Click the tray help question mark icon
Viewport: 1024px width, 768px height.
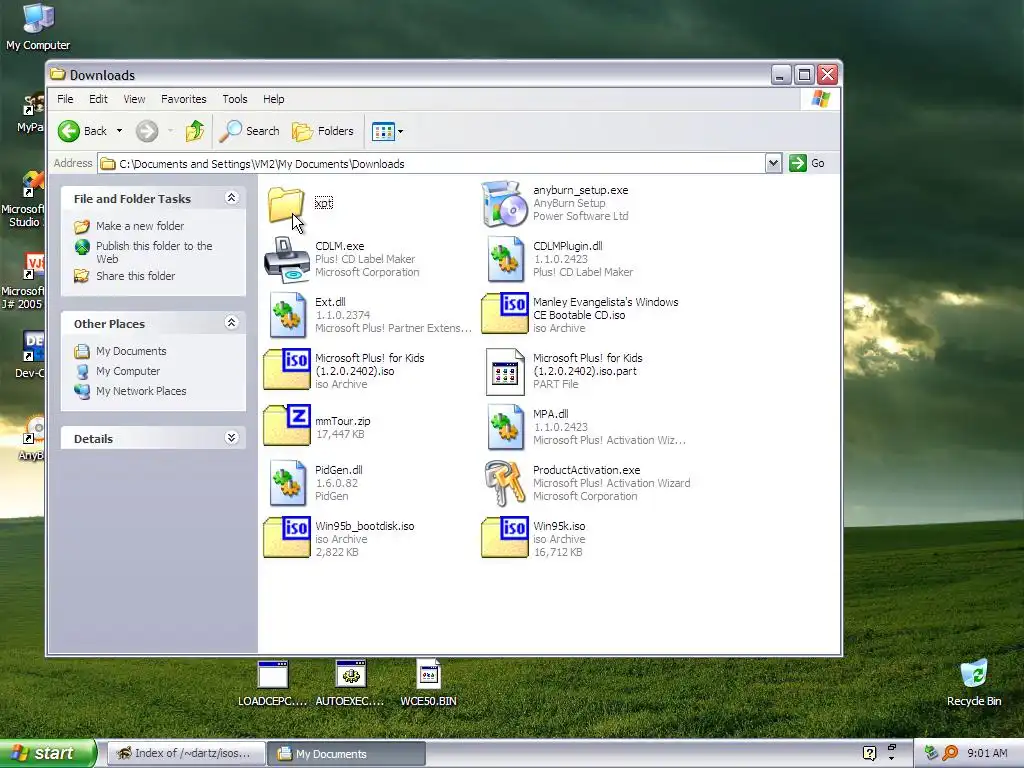pyautogui.click(x=869, y=753)
